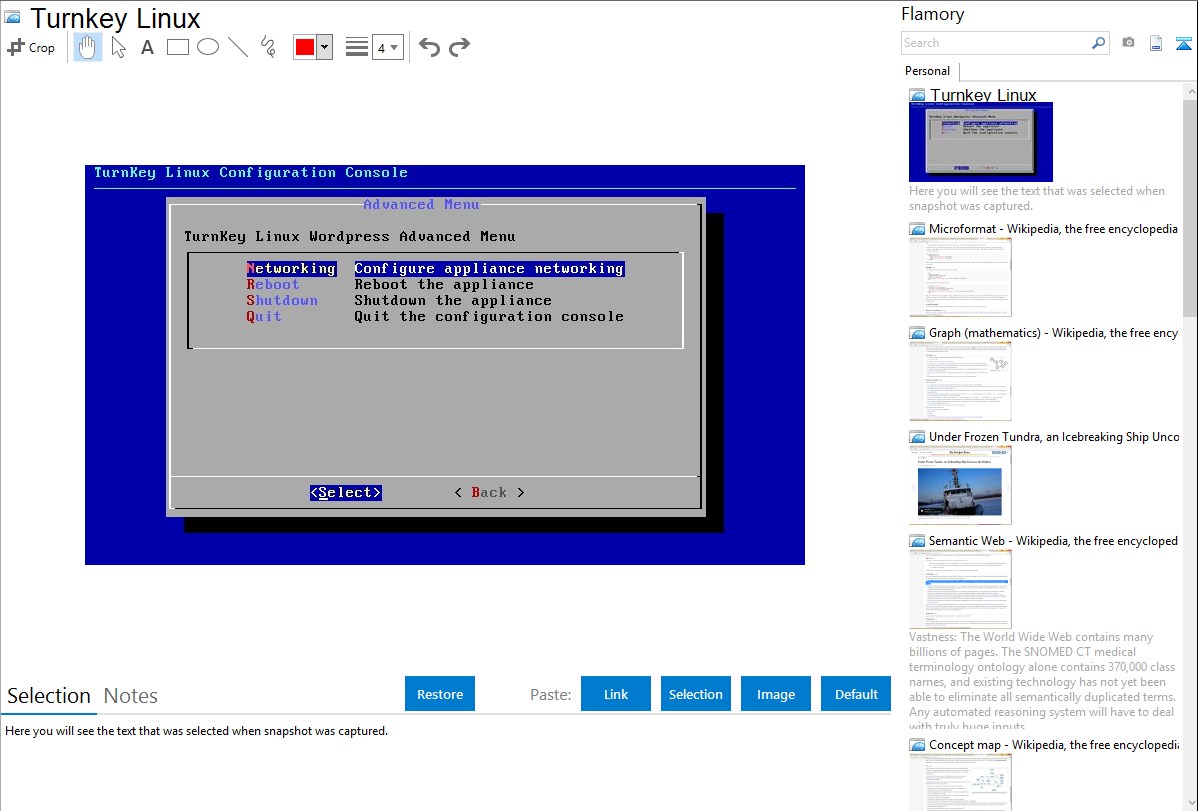Pick the rectangle drawing tool
1198x811 pixels.
pos(177,47)
